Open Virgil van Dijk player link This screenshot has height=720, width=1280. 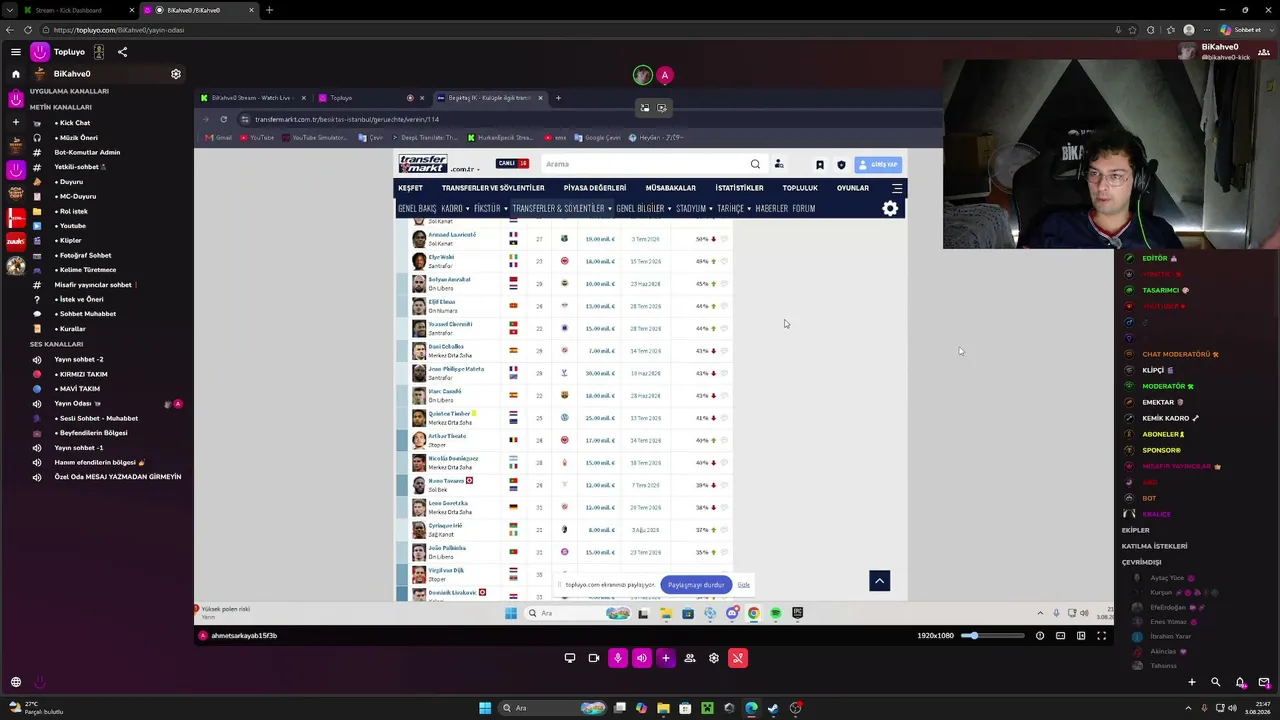(x=446, y=570)
